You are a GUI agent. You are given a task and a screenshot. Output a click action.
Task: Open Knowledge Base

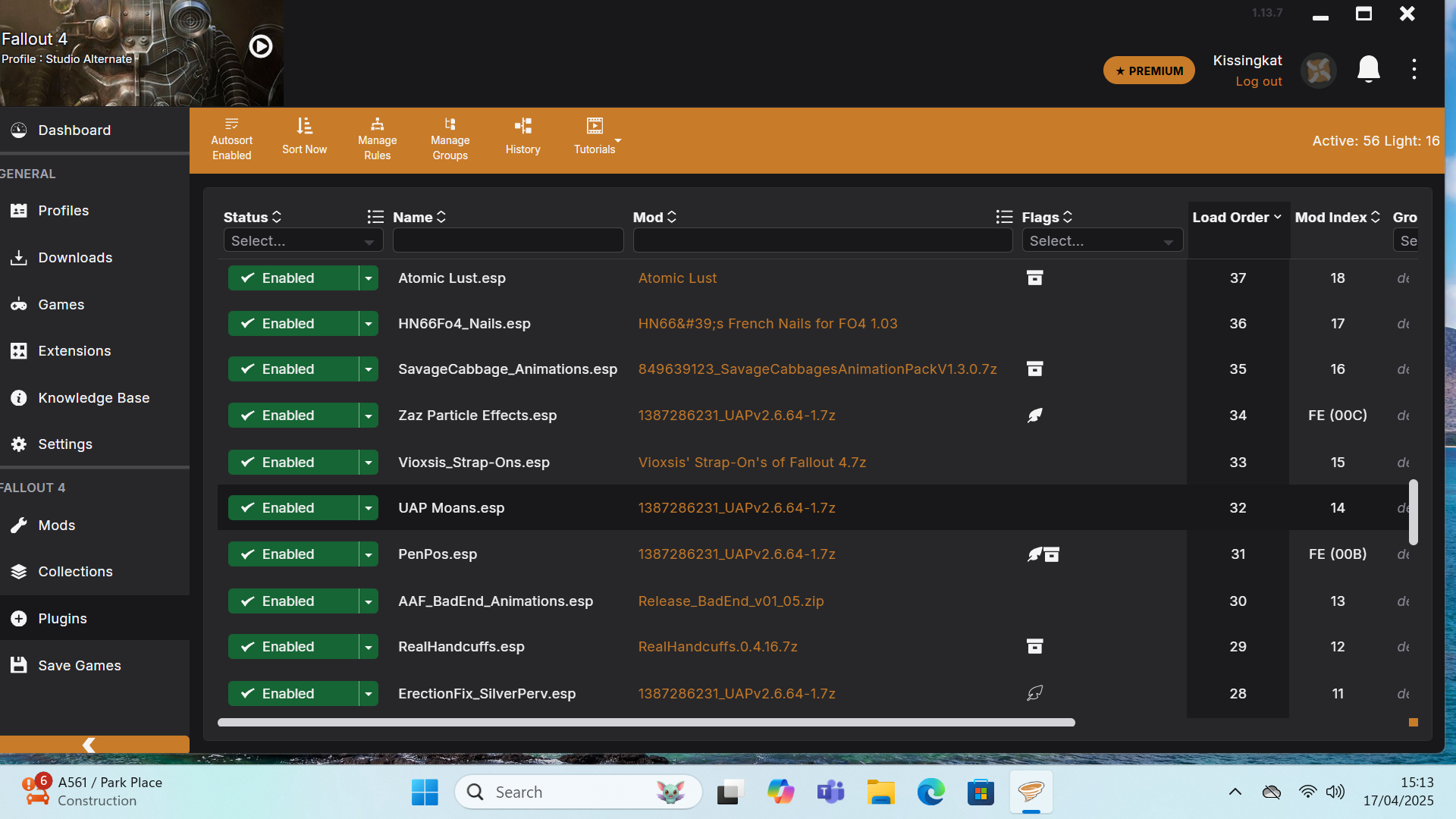coord(95,398)
